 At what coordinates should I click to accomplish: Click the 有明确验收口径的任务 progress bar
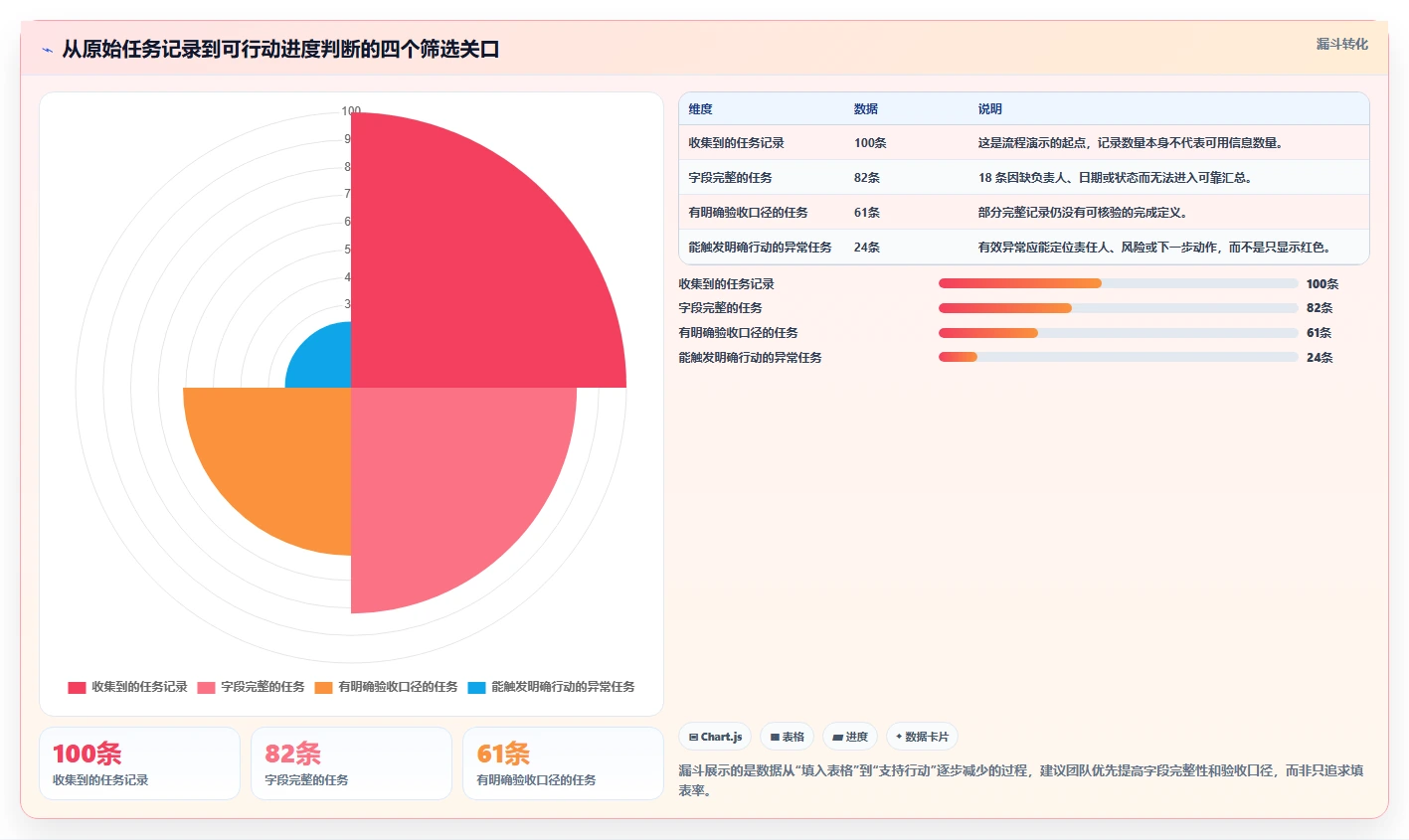point(1119,333)
